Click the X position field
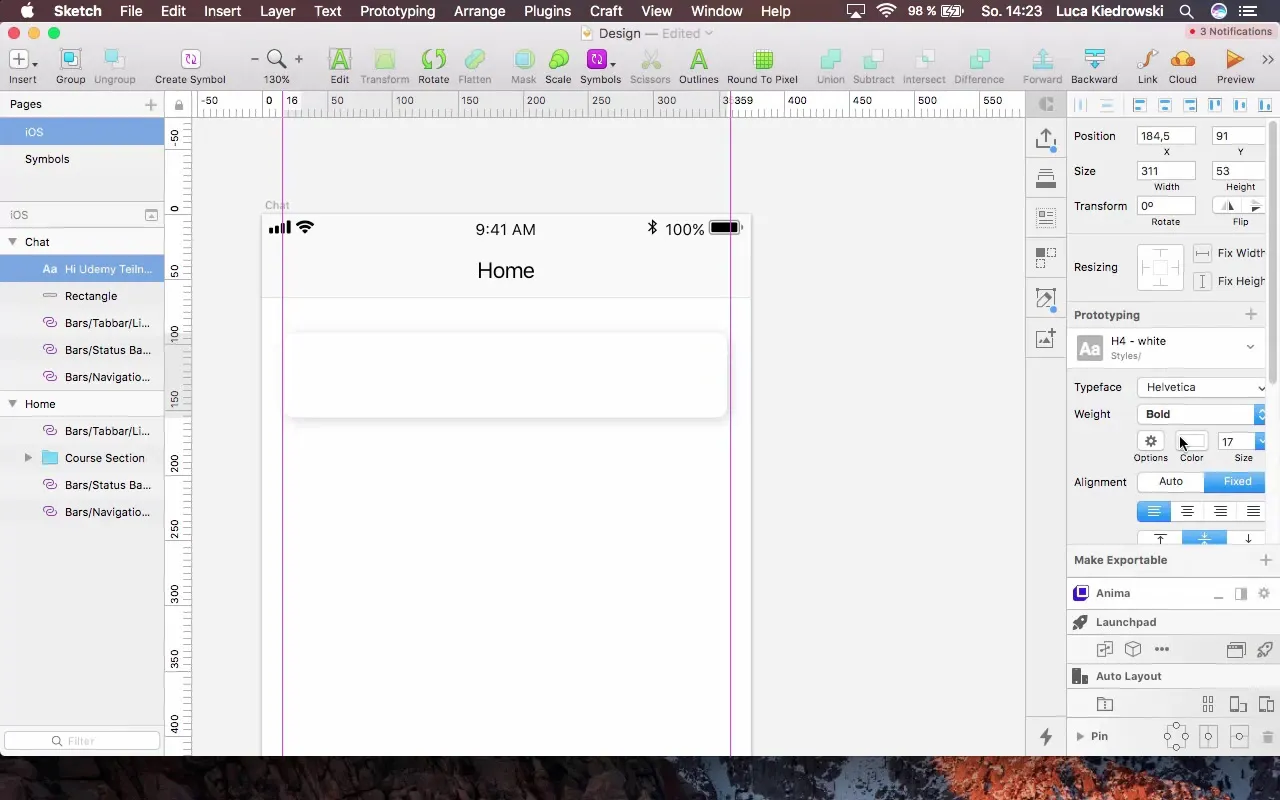 pos(1166,136)
